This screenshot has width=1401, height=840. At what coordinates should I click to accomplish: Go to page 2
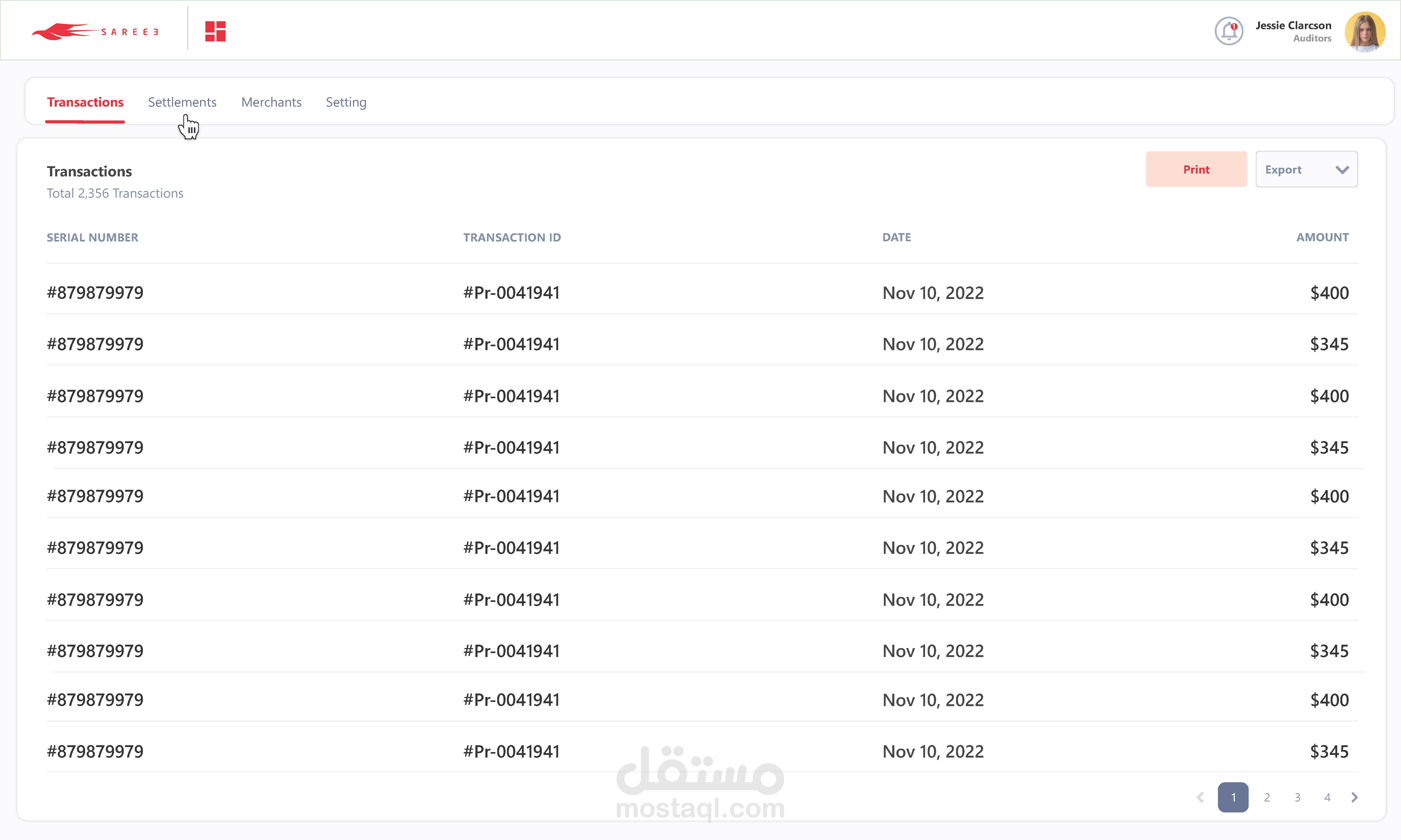1267,797
